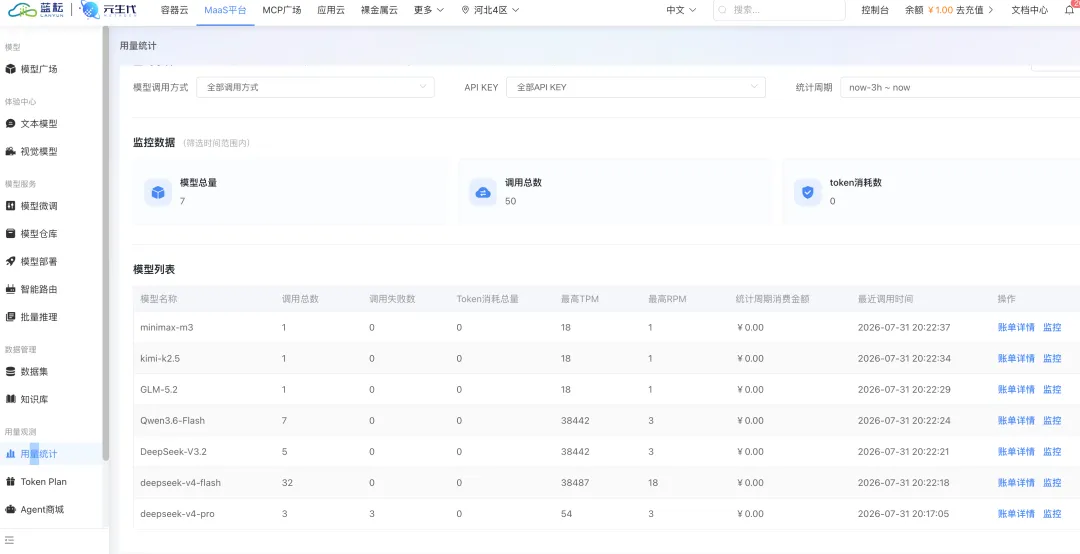Open 账单详情 for deepseek-v4-pro
The width and height of the screenshot is (1080, 554).
(1016, 513)
